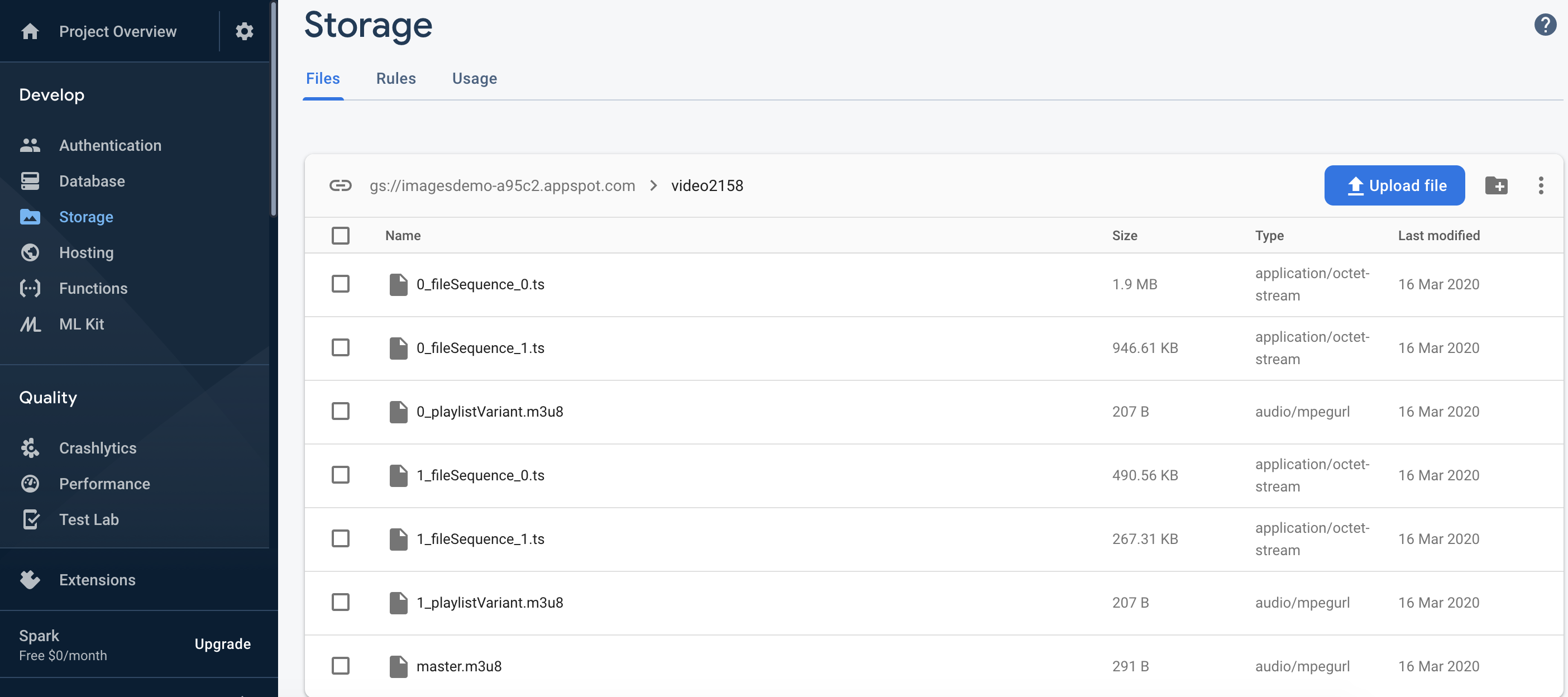Click the Upgrade plan button
The image size is (1568, 697).
tap(222, 643)
